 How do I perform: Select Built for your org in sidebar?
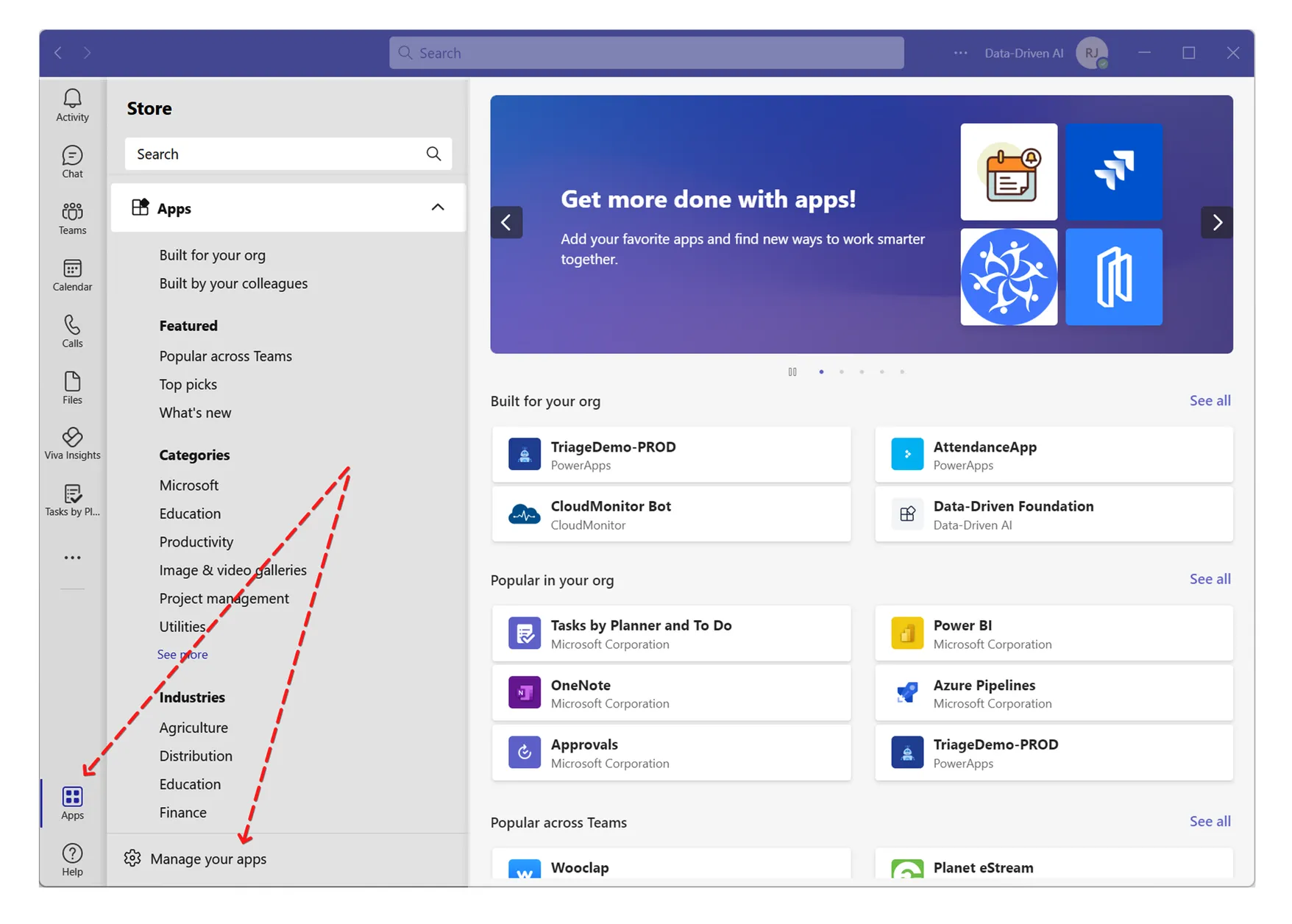[212, 255]
